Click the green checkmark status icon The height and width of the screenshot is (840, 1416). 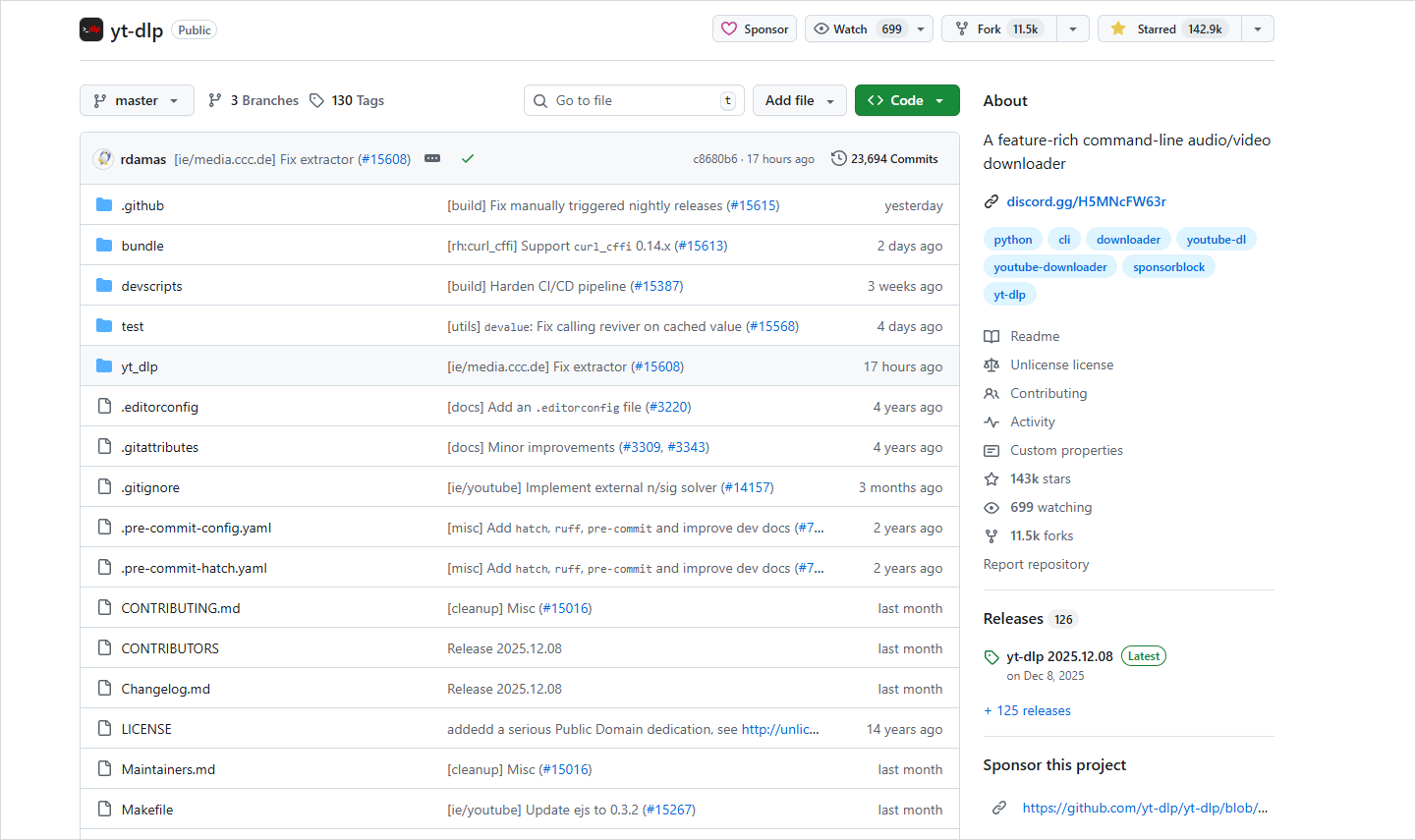(x=468, y=158)
